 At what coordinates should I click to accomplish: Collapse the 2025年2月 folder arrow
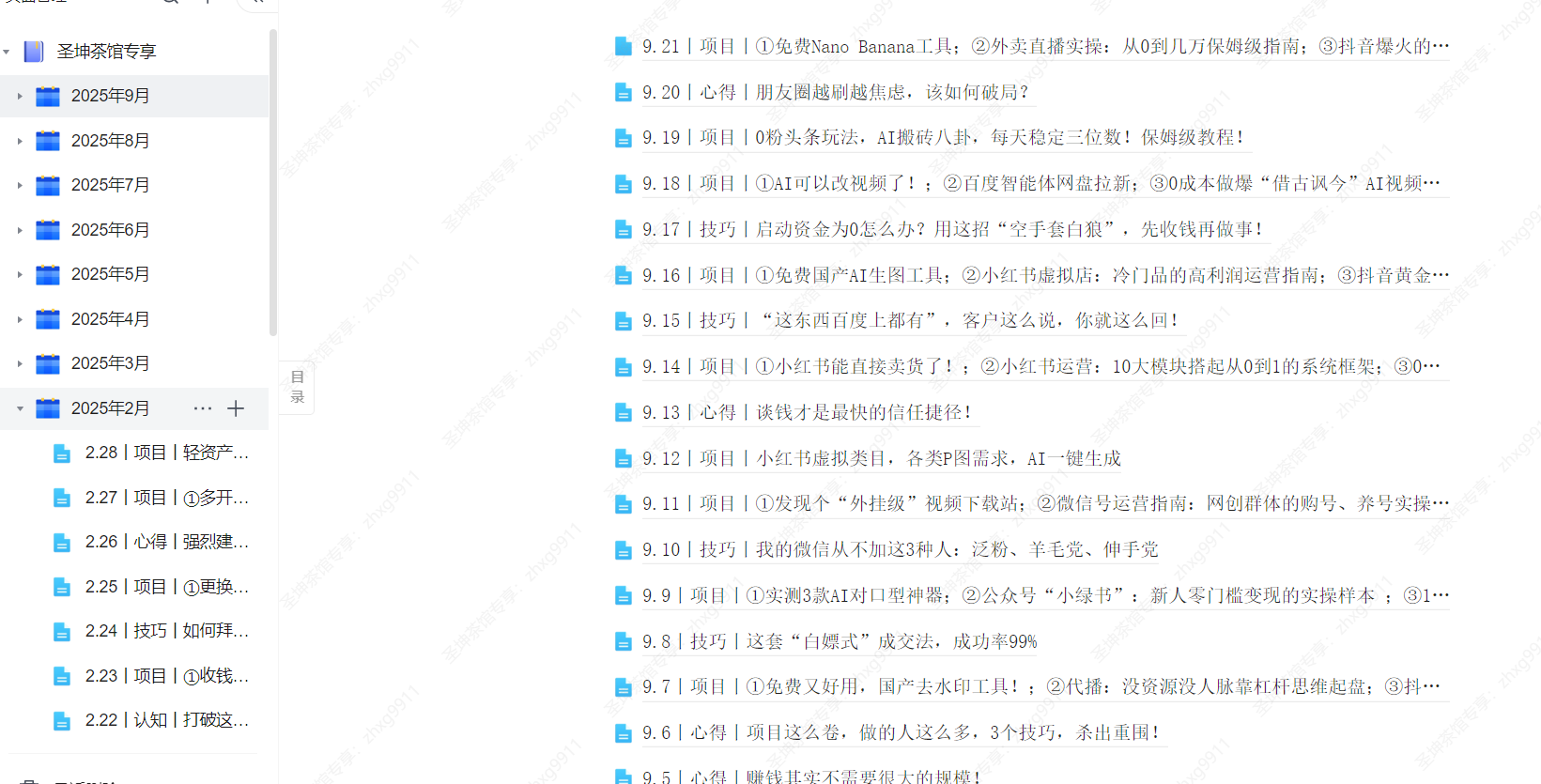click(20, 408)
